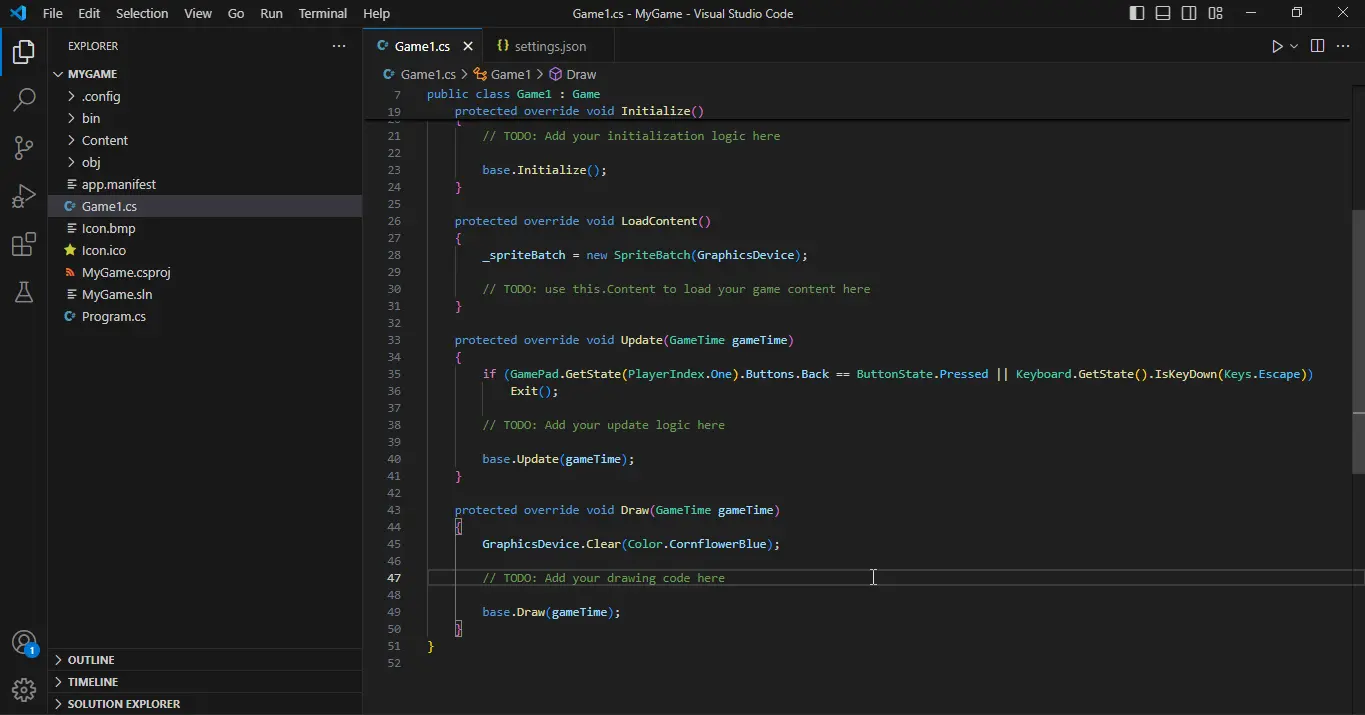The image size is (1365, 715).
Task: Open Run and Debug view
Action: (x=24, y=196)
